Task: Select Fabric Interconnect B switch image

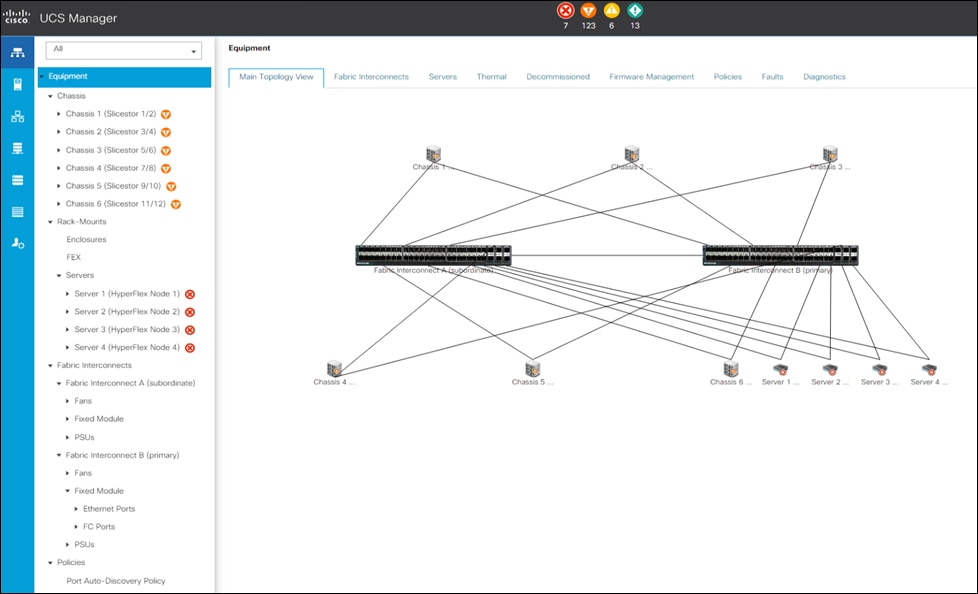Action: 780,255
